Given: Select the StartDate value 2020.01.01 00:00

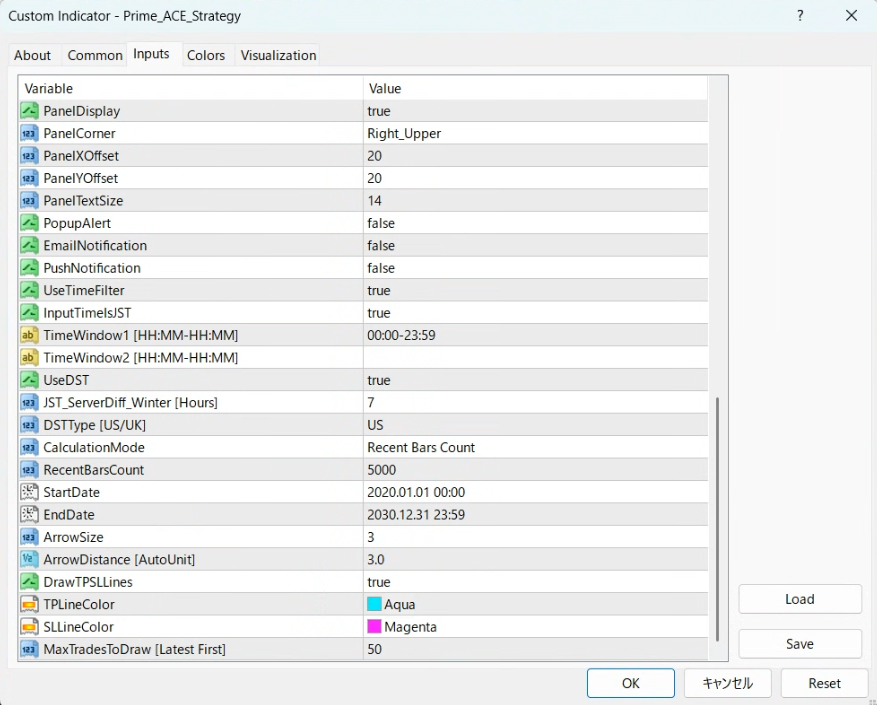Looking at the screenshot, I should 535,492.
